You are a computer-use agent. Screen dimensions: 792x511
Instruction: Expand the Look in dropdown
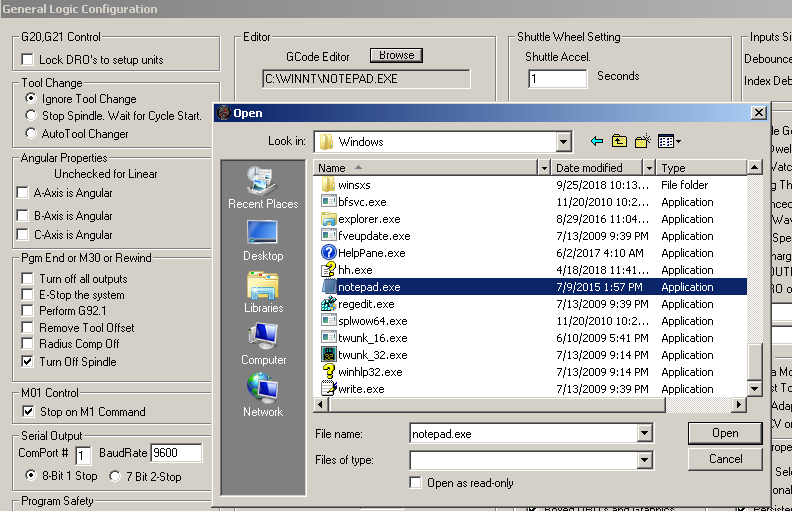tap(564, 142)
